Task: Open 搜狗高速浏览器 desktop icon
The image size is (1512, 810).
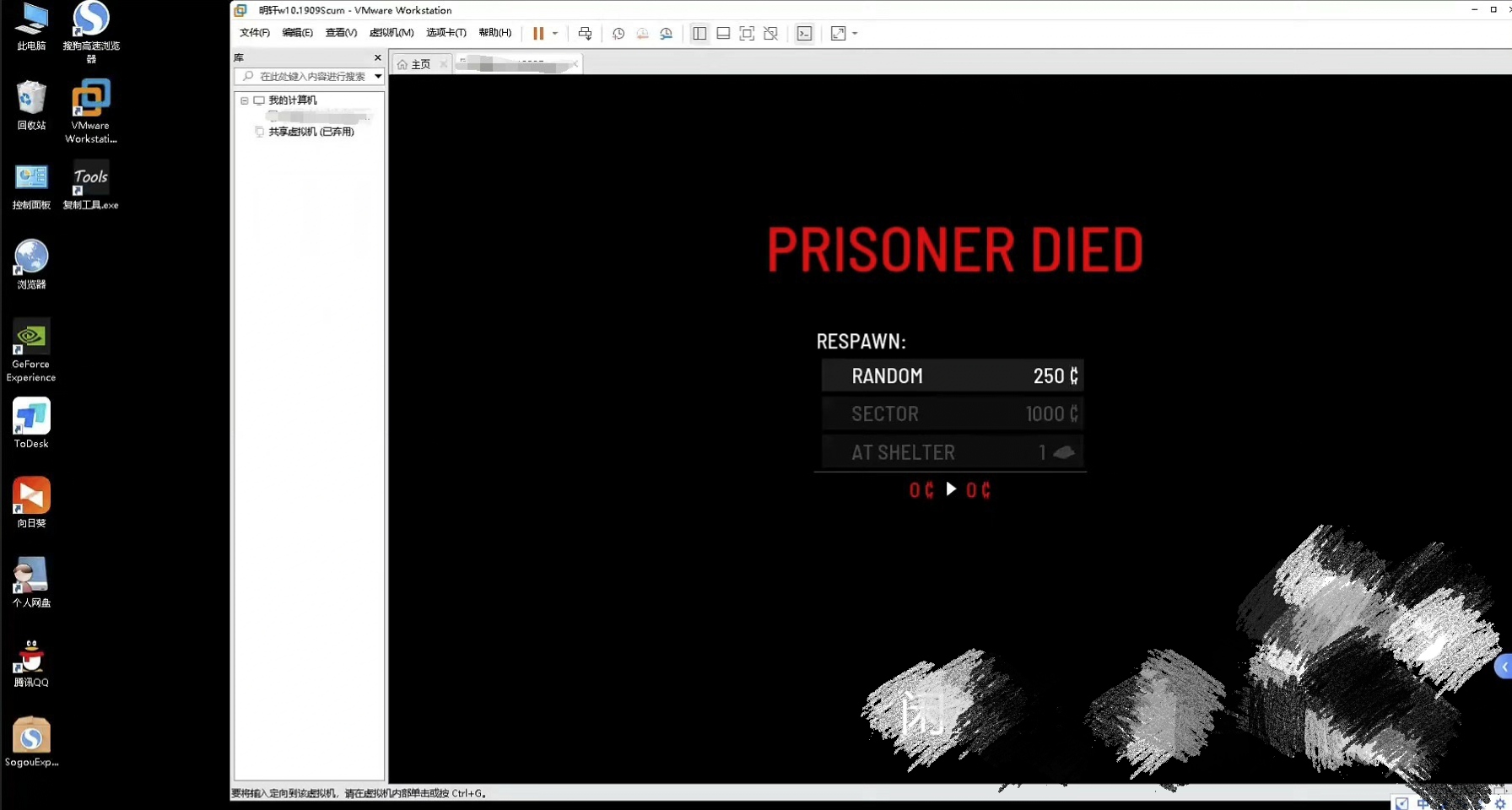Action: (x=91, y=32)
